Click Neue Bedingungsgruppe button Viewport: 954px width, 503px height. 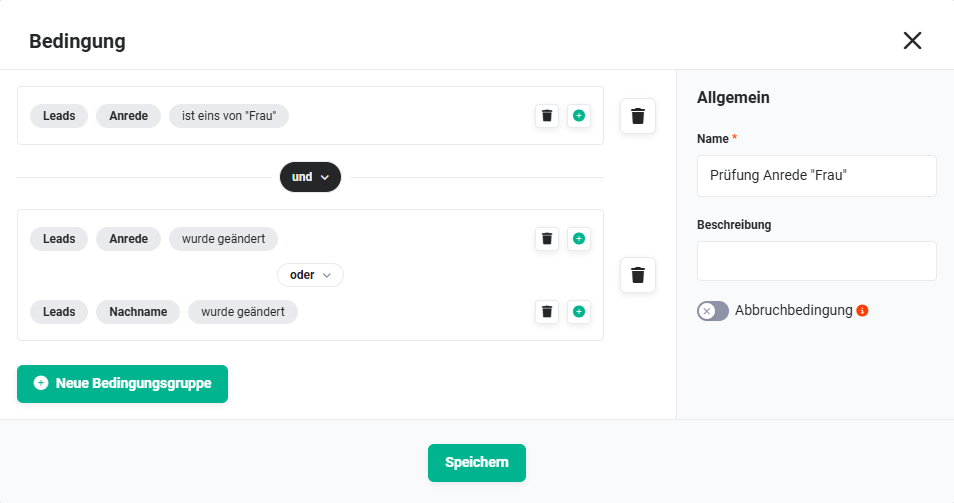pyautogui.click(x=122, y=384)
